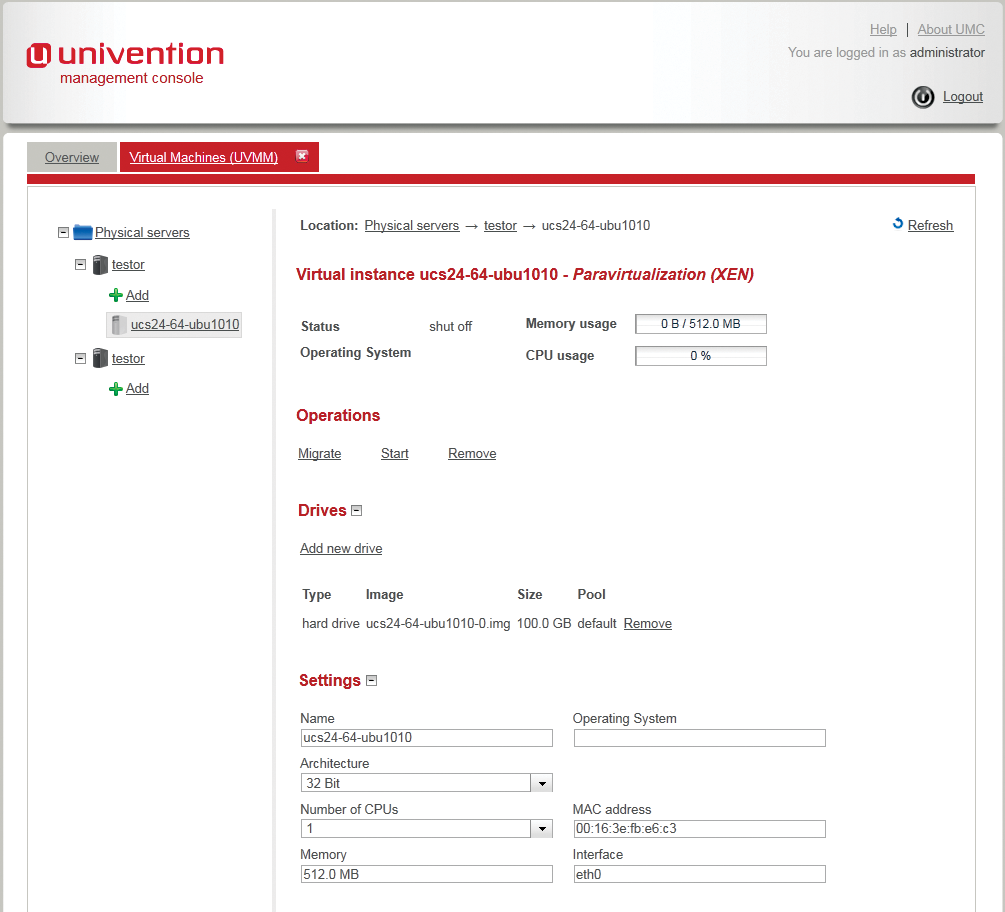The height and width of the screenshot is (912, 1005).
Task: Click the Logout power icon
Action: pyautogui.click(x=922, y=96)
